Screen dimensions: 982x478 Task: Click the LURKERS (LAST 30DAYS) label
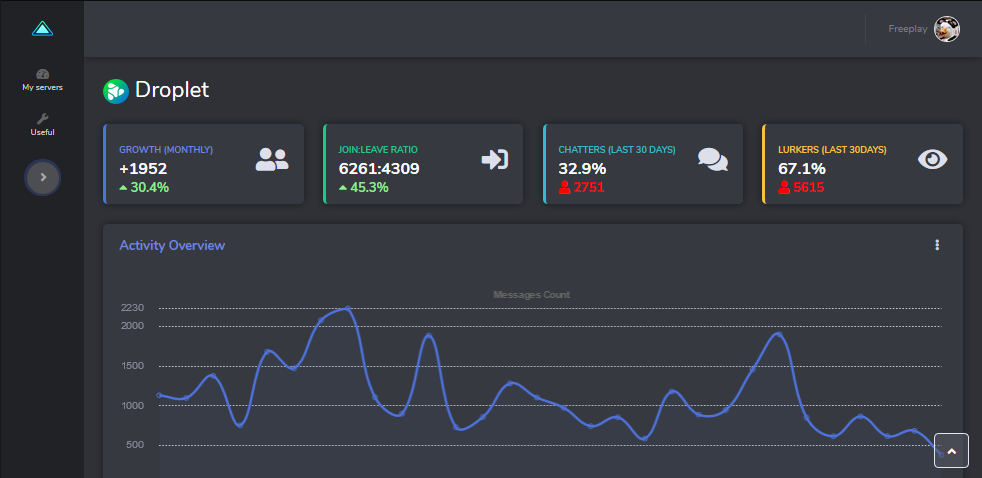click(x=832, y=150)
